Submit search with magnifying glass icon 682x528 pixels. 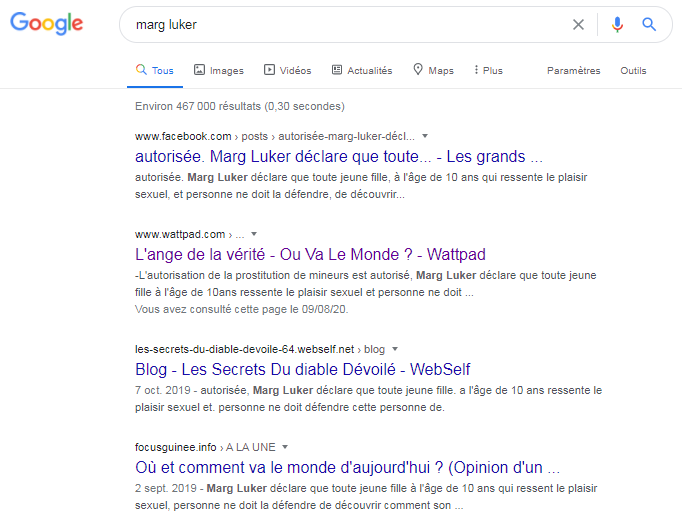pos(649,24)
